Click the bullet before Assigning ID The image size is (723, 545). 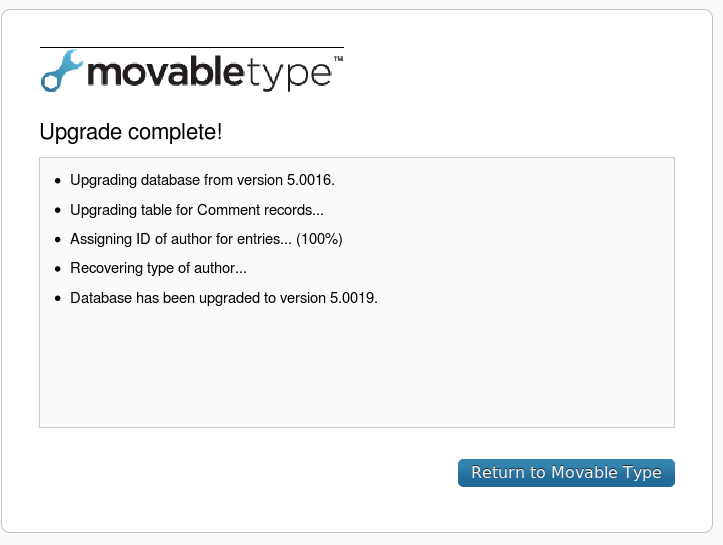58,240
